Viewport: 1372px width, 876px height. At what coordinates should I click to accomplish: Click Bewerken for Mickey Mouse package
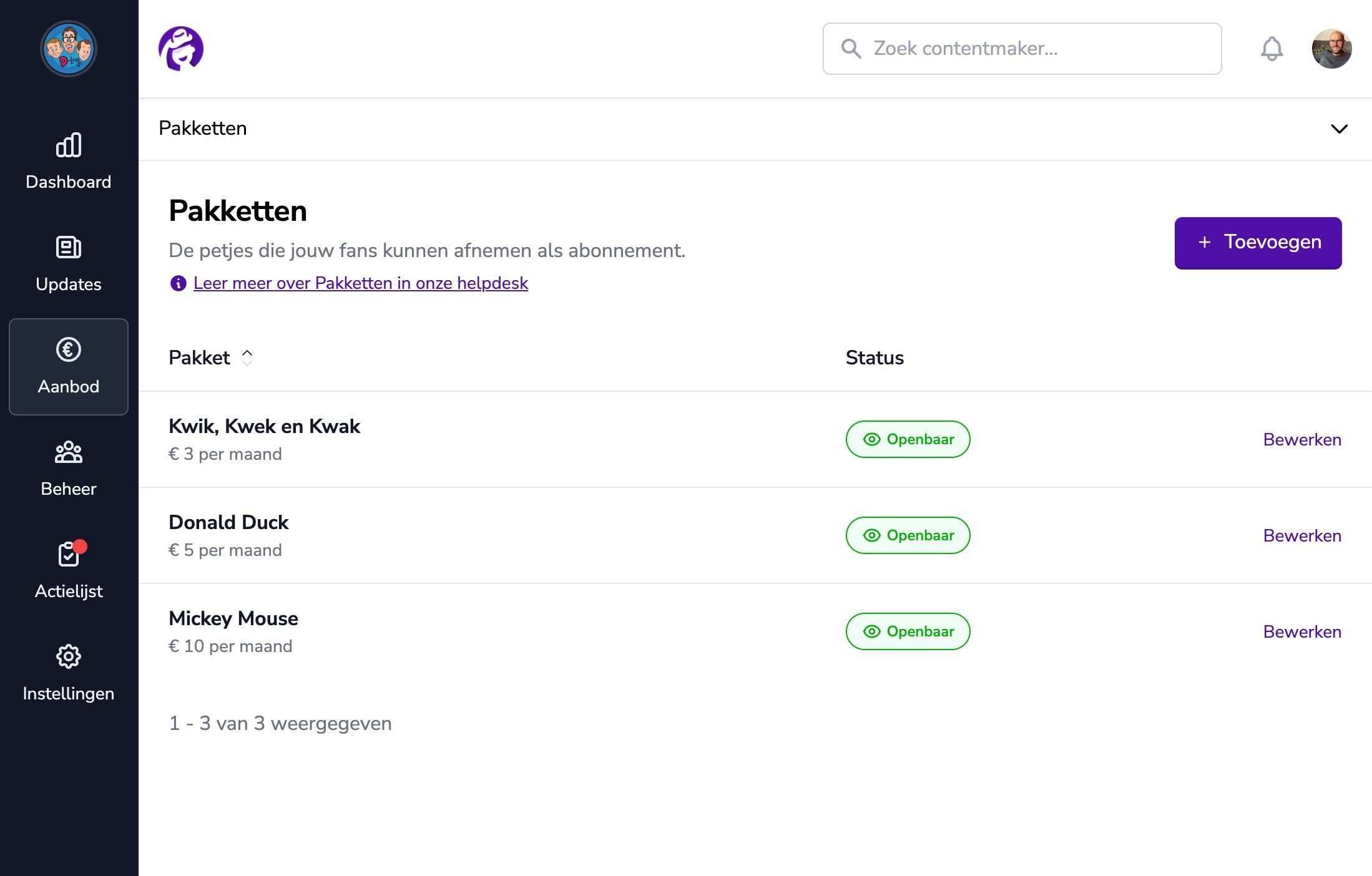tap(1301, 631)
